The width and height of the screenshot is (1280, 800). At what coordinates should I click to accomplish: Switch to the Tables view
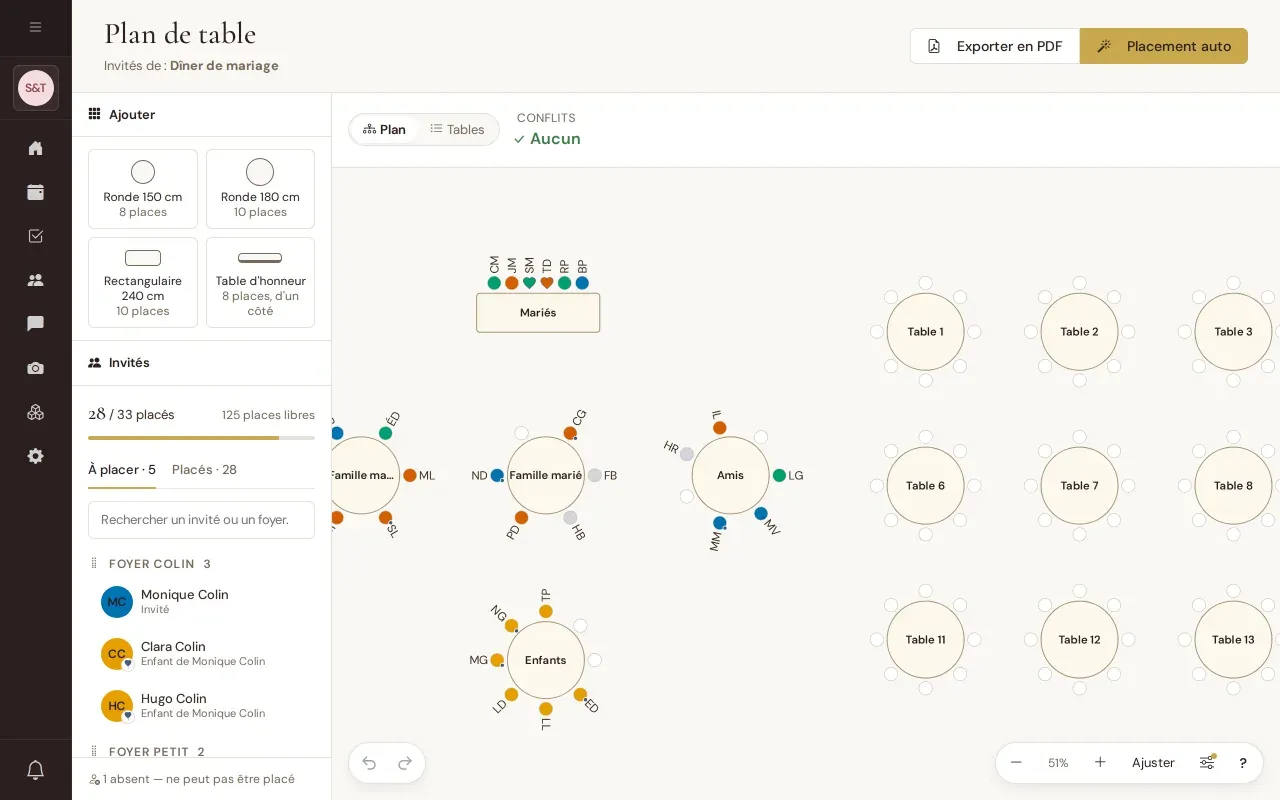coord(457,130)
